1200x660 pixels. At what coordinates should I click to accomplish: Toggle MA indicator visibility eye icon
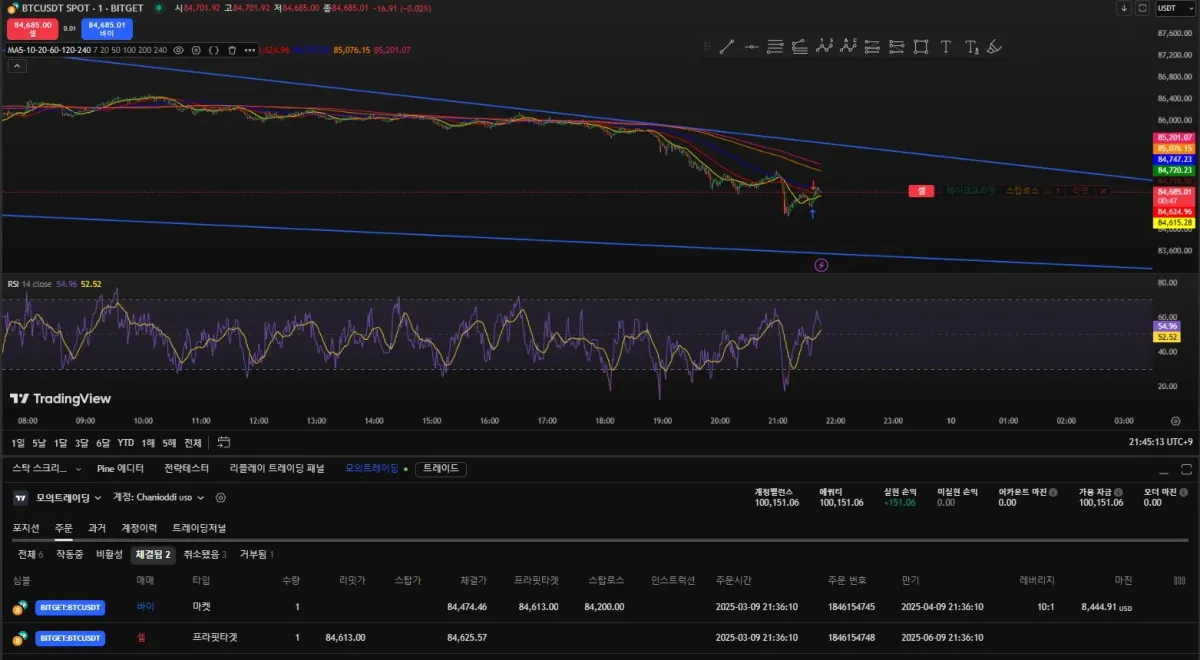pos(179,49)
